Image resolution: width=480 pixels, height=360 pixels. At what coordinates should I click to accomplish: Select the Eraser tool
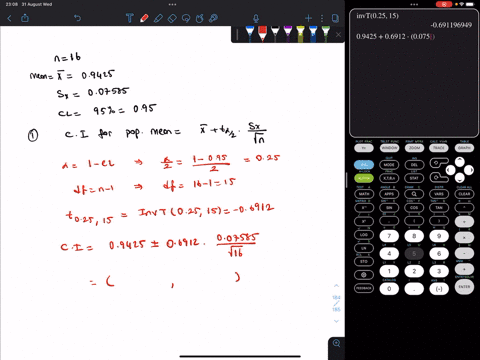point(172,18)
